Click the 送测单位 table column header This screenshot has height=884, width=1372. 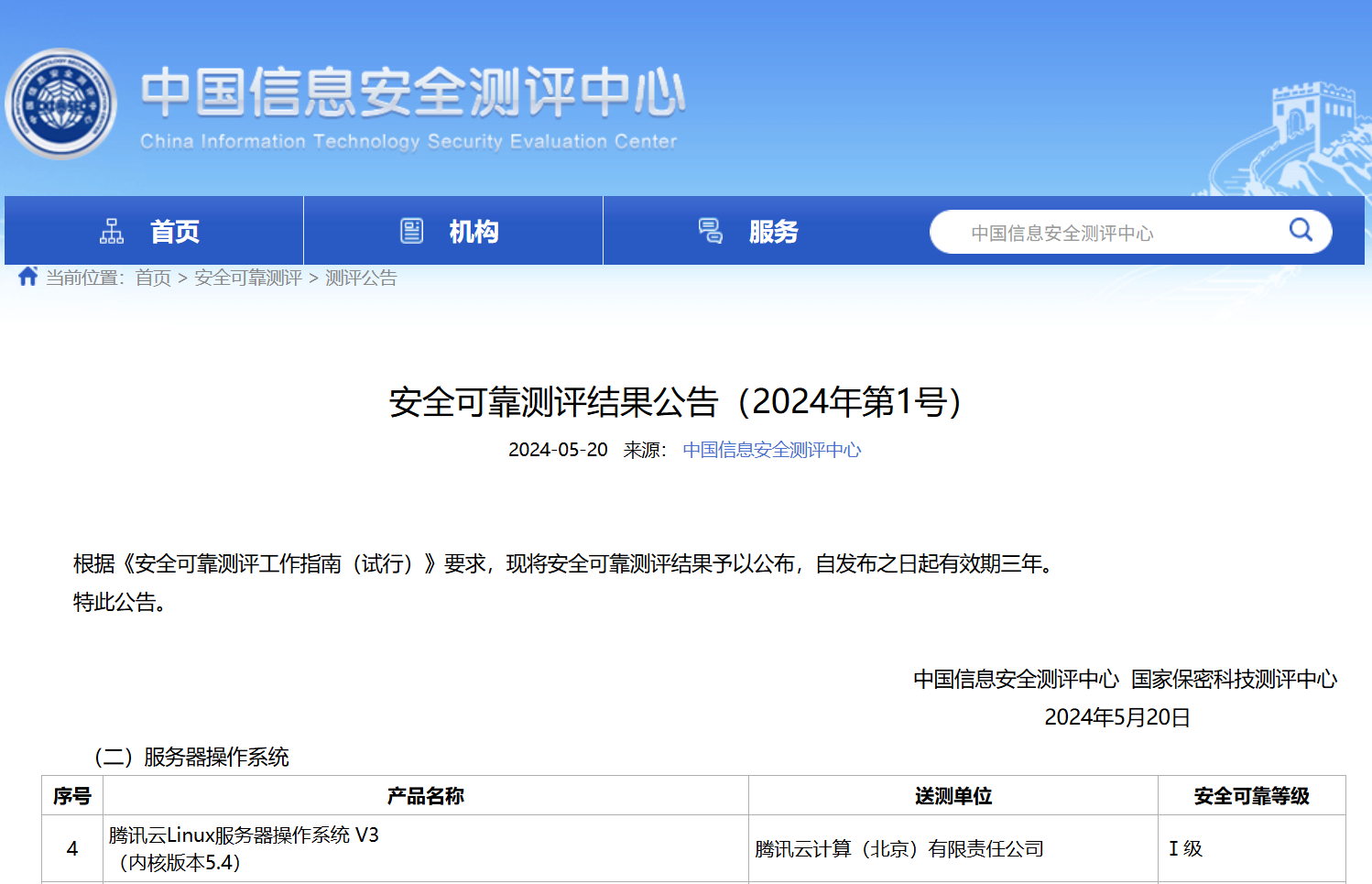(x=953, y=796)
